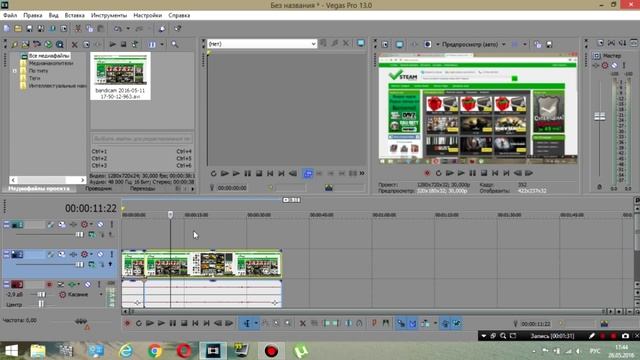Viewport: 640px width, 360px height.
Task: Pause playback in the video preview window
Action: [472, 173]
